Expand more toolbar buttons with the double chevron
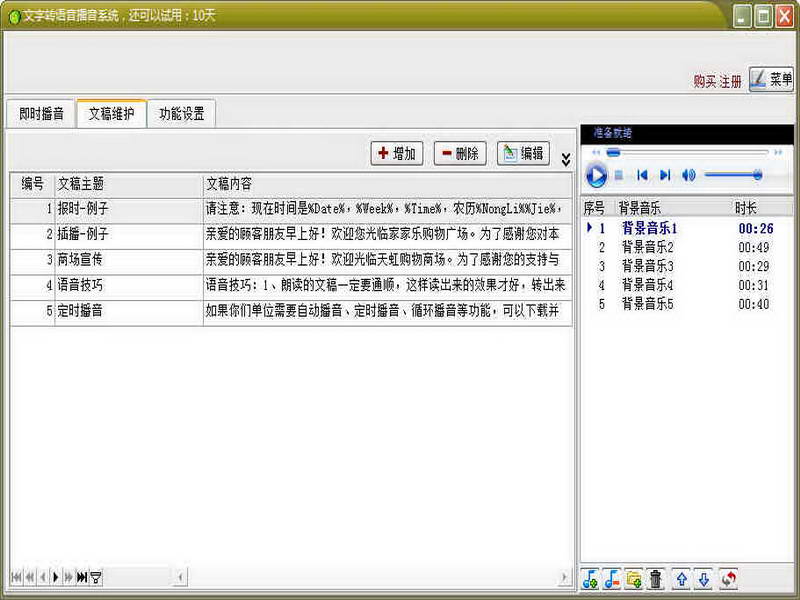The height and width of the screenshot is (600, 800). [x=565, y=159]
